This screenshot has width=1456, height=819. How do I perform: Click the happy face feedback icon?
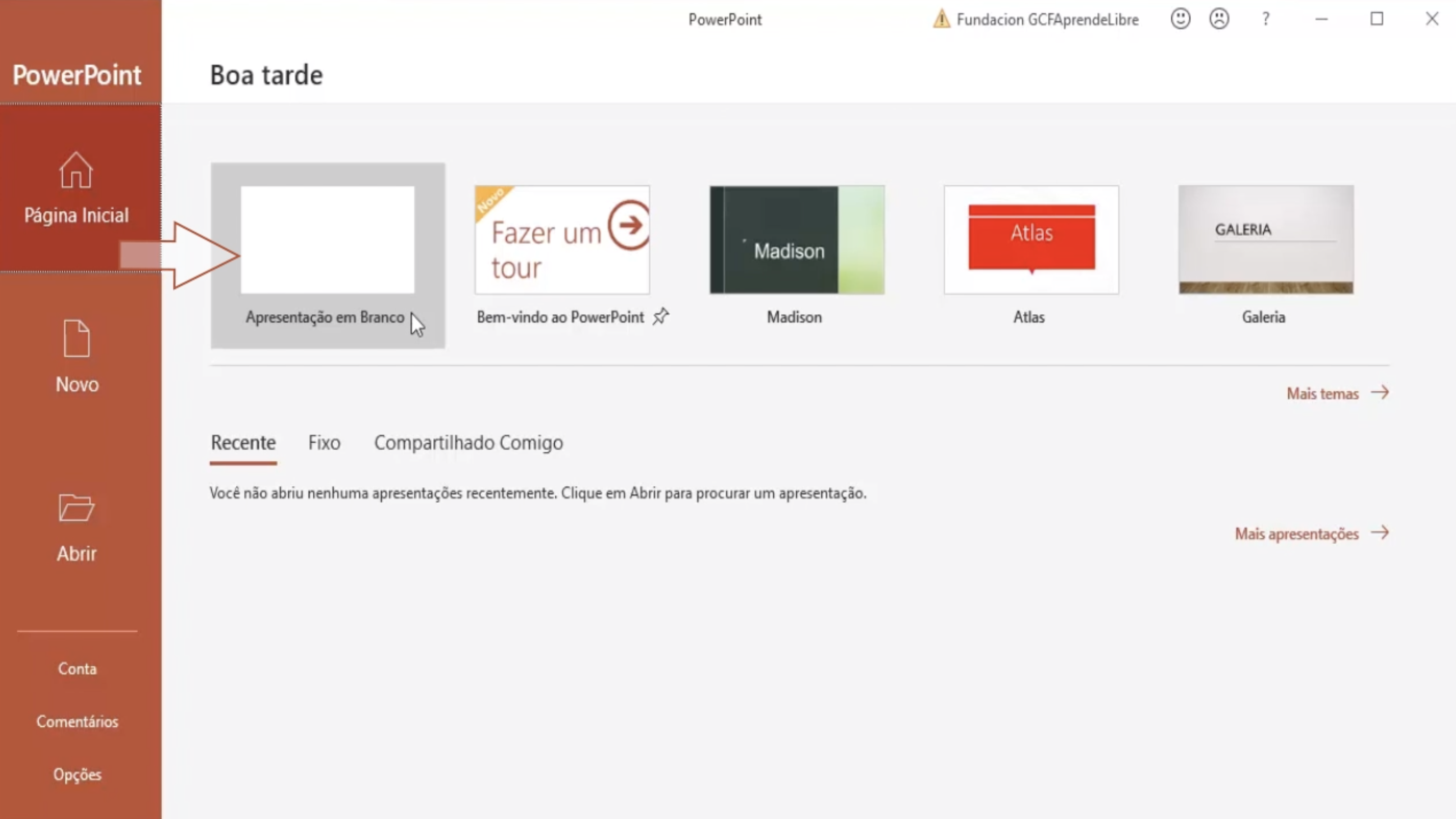tap(1180, 19)
